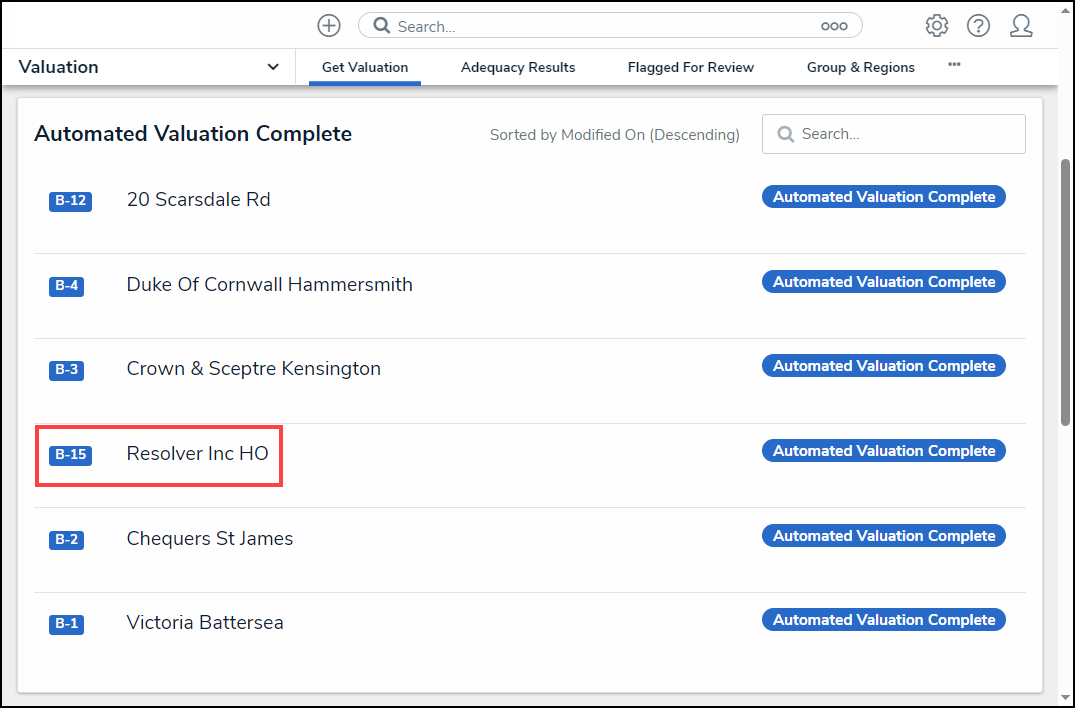Open the help question mark icon
The height and width of the screenshot is (708, 1075).
tap(978, 26)
